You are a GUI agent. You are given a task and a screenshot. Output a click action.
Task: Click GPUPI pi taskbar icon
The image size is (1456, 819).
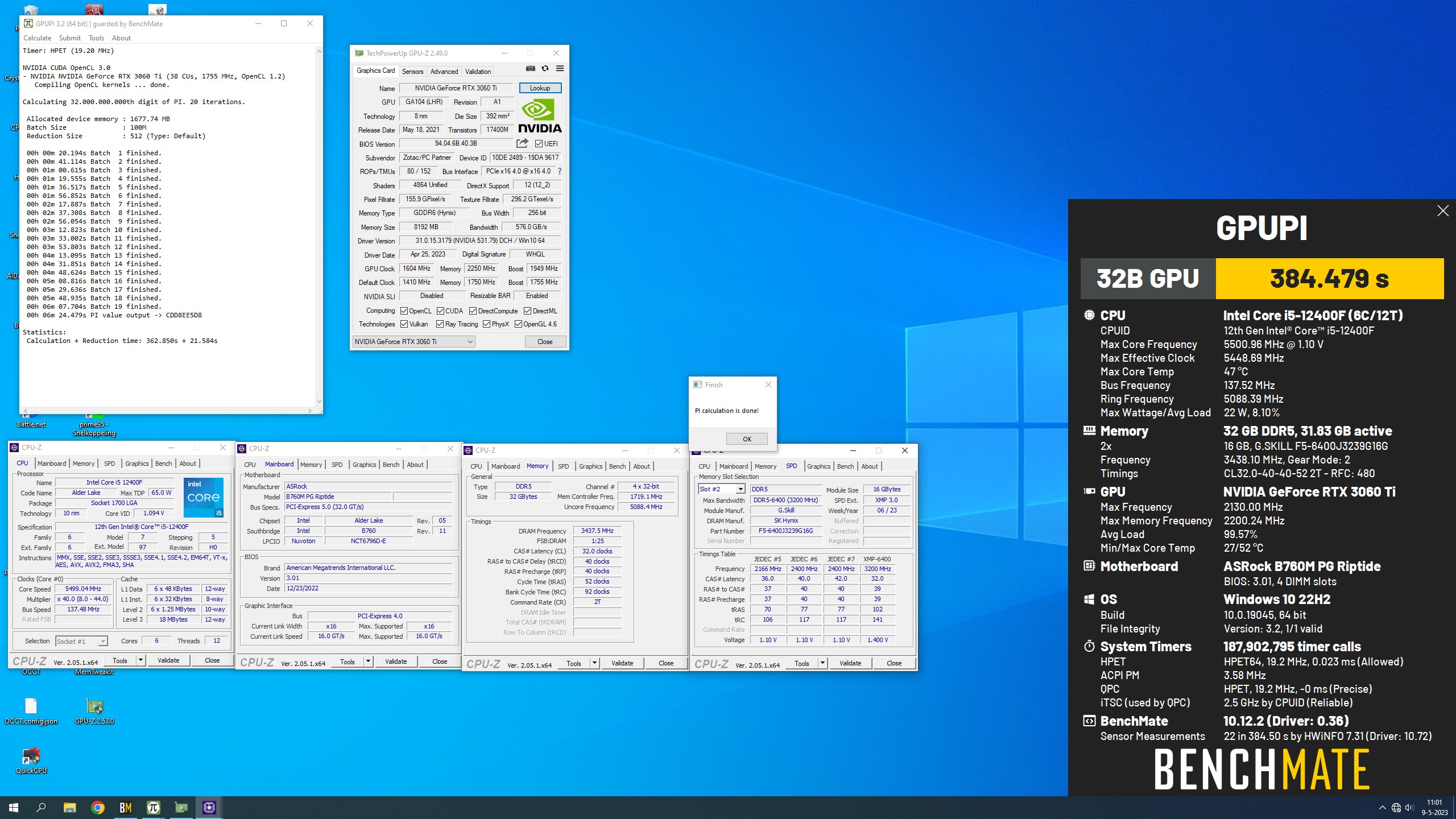(x=154, y=808)
